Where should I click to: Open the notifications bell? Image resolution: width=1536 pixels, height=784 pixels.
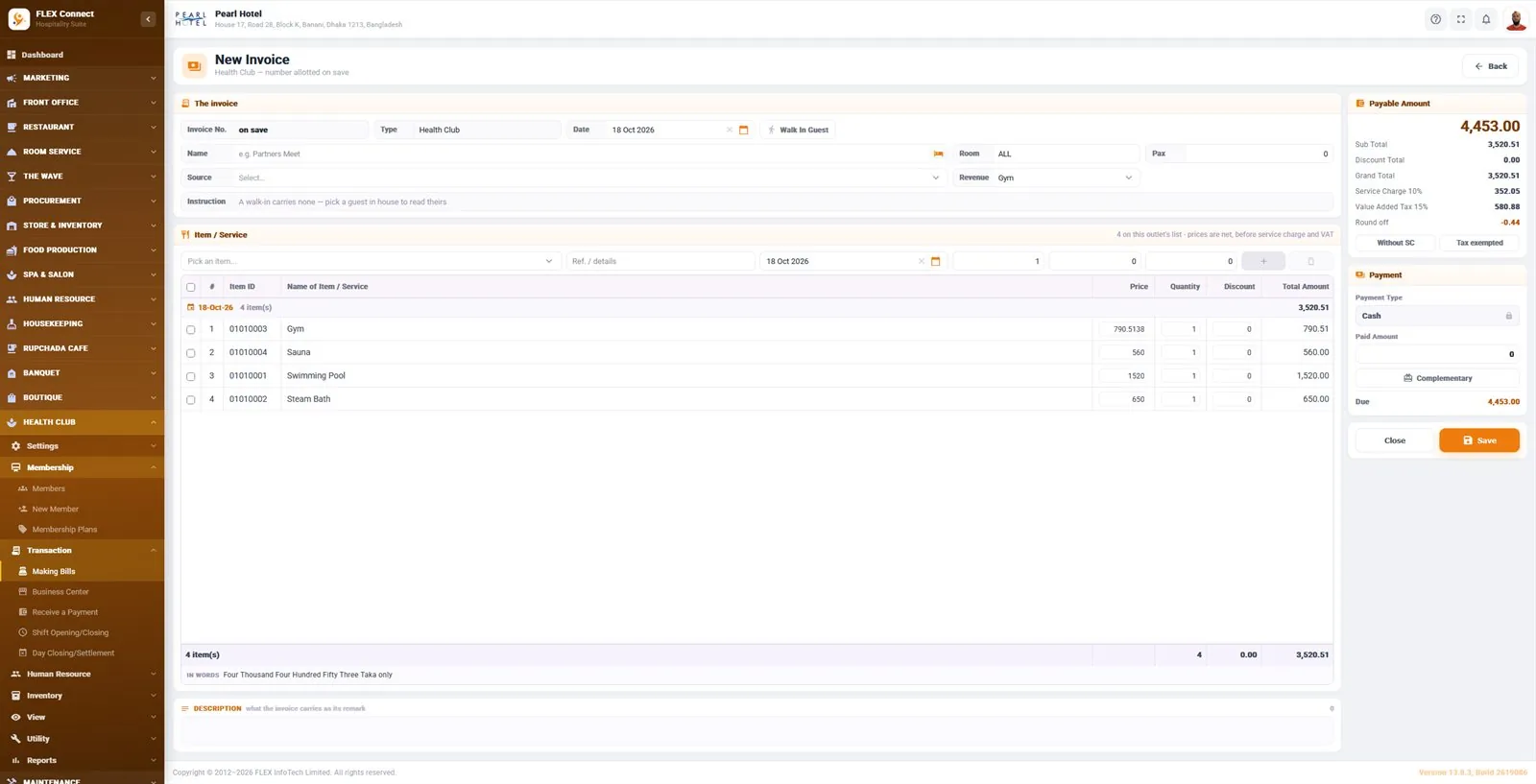pos(1486,19)
